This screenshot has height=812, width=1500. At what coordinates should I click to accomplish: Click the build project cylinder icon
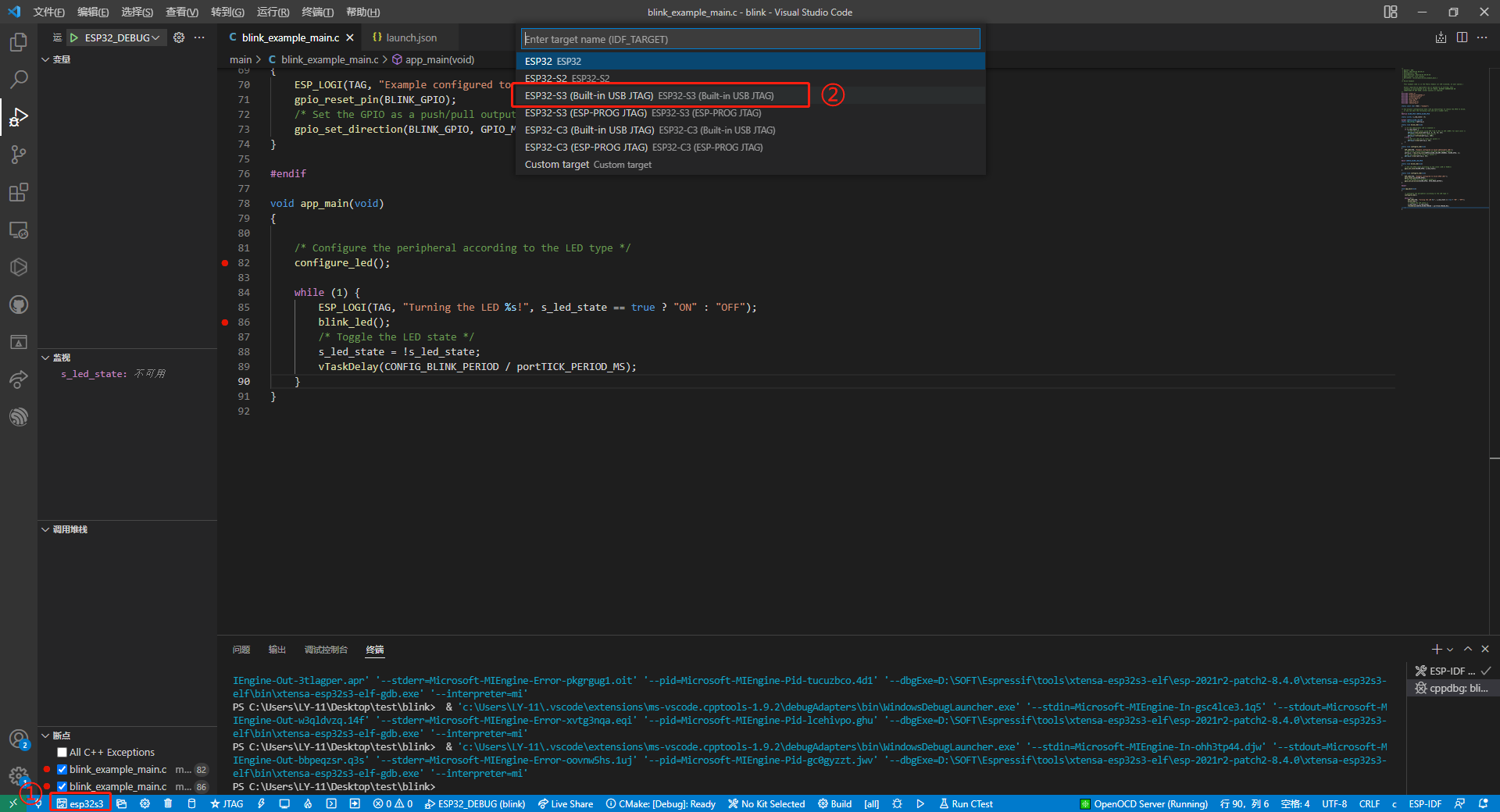[191, 803]
